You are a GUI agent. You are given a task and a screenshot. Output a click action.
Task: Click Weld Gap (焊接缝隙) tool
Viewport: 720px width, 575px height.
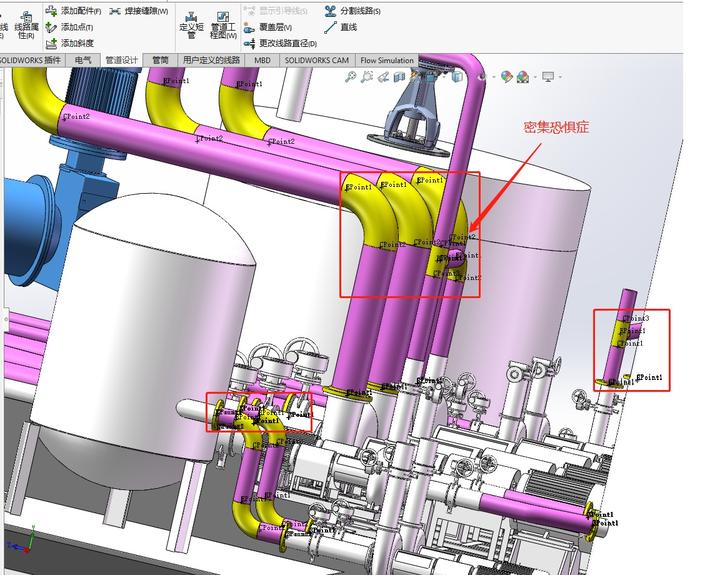pyautogui.click(x=139, y=11)
